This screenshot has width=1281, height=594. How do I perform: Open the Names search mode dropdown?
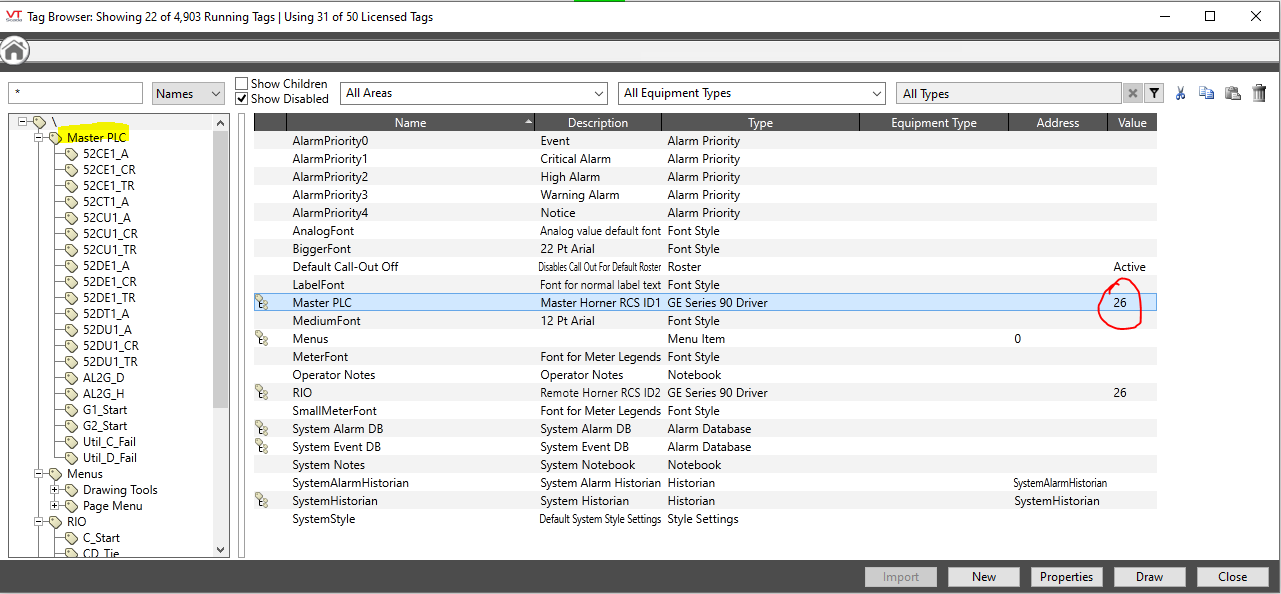pyautogui.click(x=189, y=93)
